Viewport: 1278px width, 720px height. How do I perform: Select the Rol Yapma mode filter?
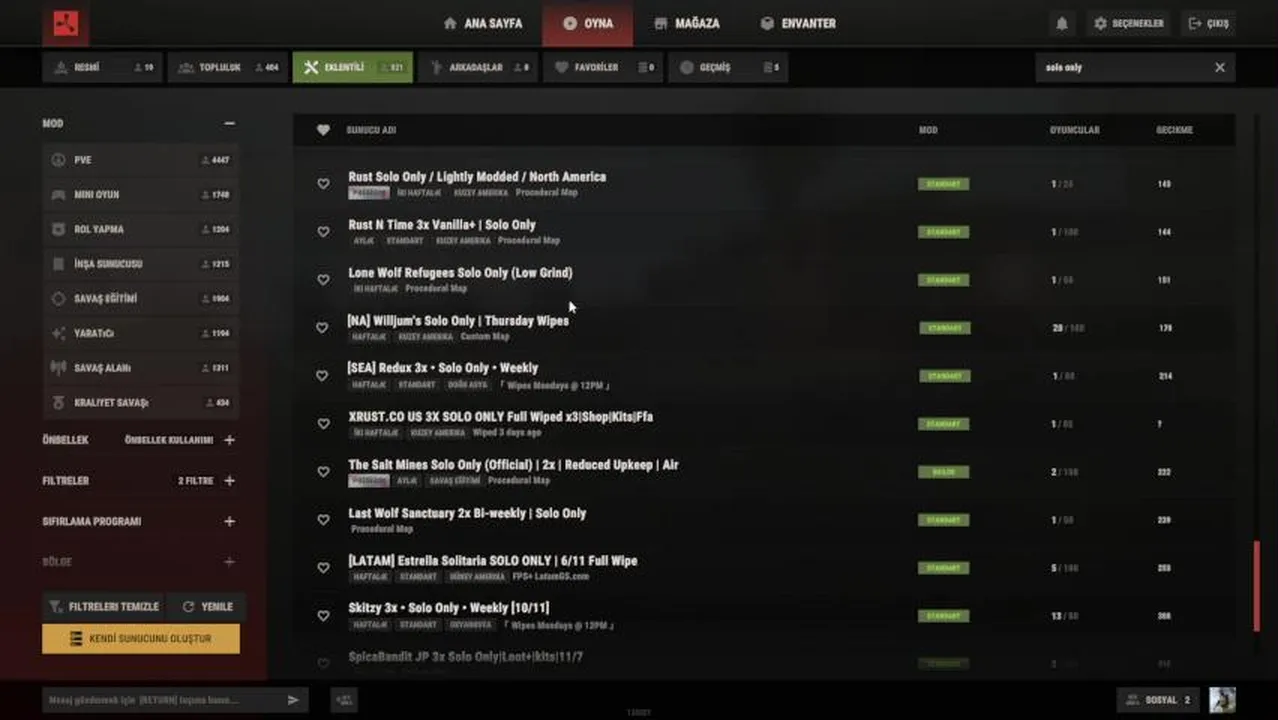click(x=141, y=229)
